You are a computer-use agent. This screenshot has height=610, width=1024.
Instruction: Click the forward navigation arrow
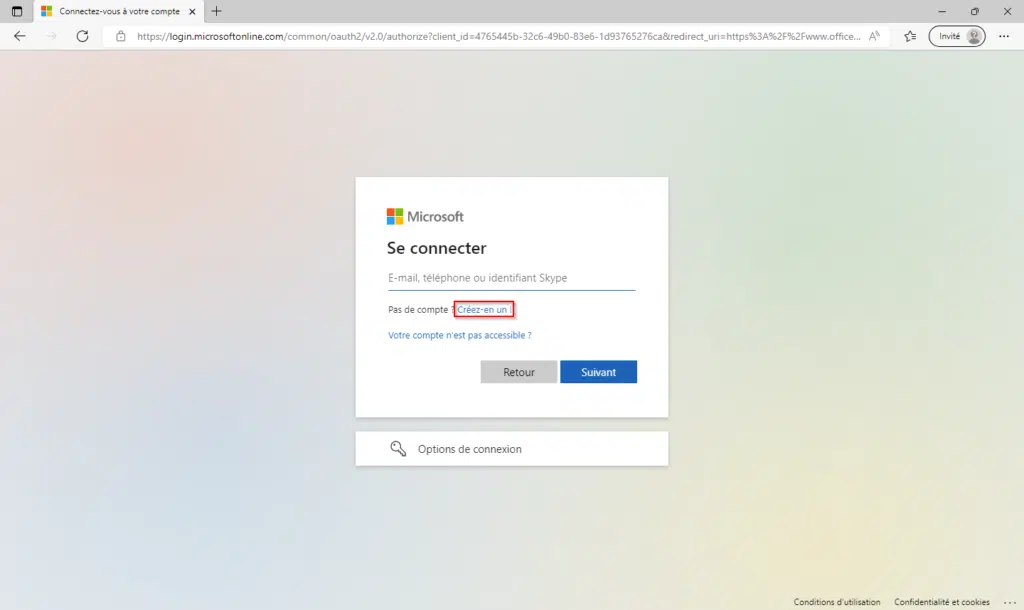click(x=51, y=37)
